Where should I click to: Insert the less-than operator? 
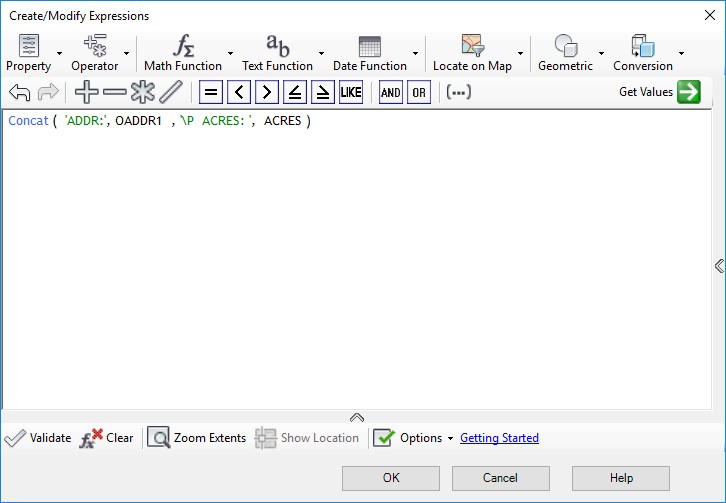click(x=239, y=92)
